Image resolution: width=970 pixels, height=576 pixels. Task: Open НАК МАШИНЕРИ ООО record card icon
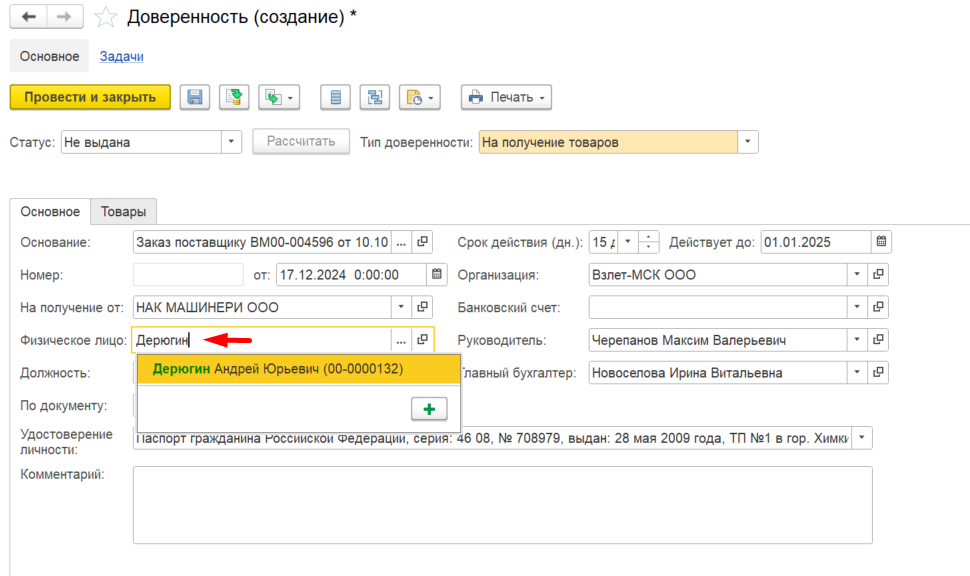[423, 307]
